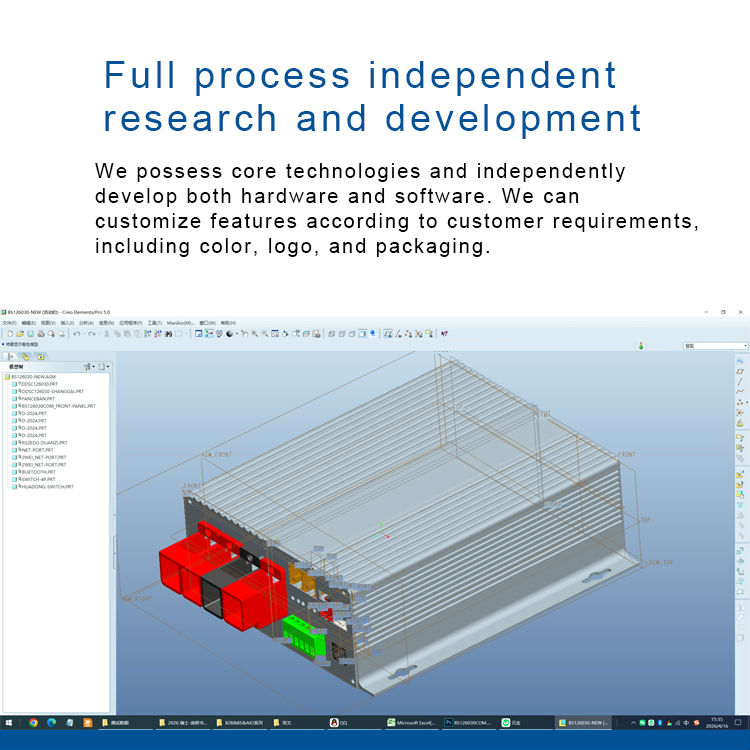750x750 pixels.
Task: Click the shaded display sphere icon
Action: [230, 334]
